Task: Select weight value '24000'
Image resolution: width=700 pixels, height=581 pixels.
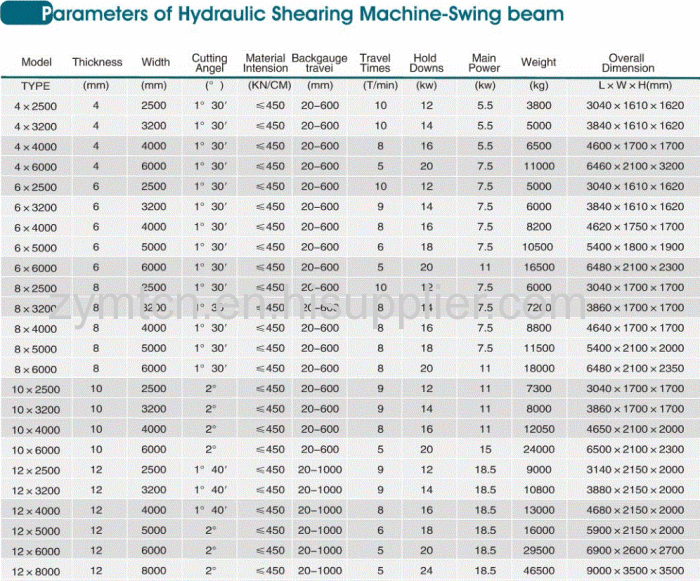Action: (x=539, y=449)
